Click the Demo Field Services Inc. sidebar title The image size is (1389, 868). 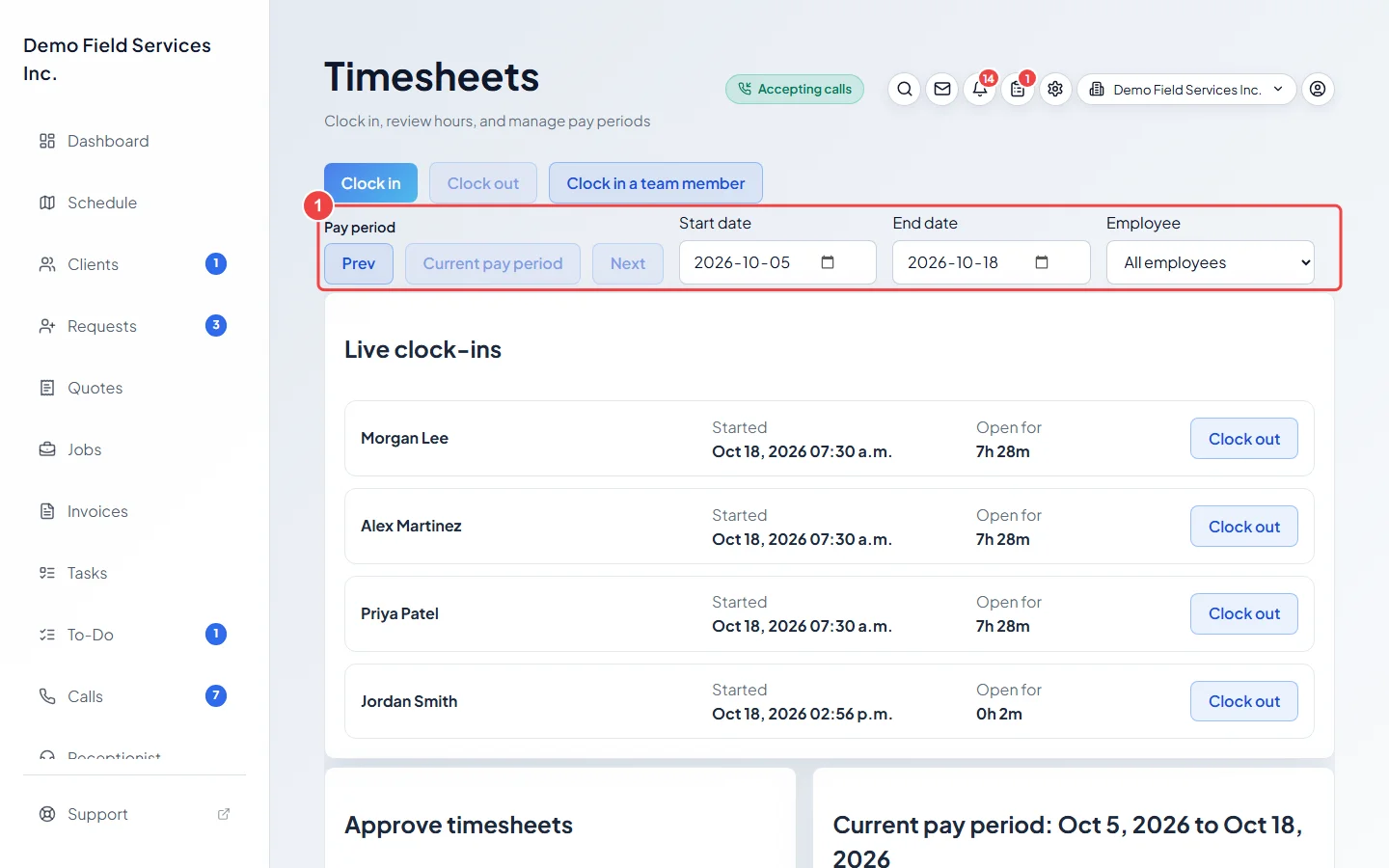[x=117, y=59]
